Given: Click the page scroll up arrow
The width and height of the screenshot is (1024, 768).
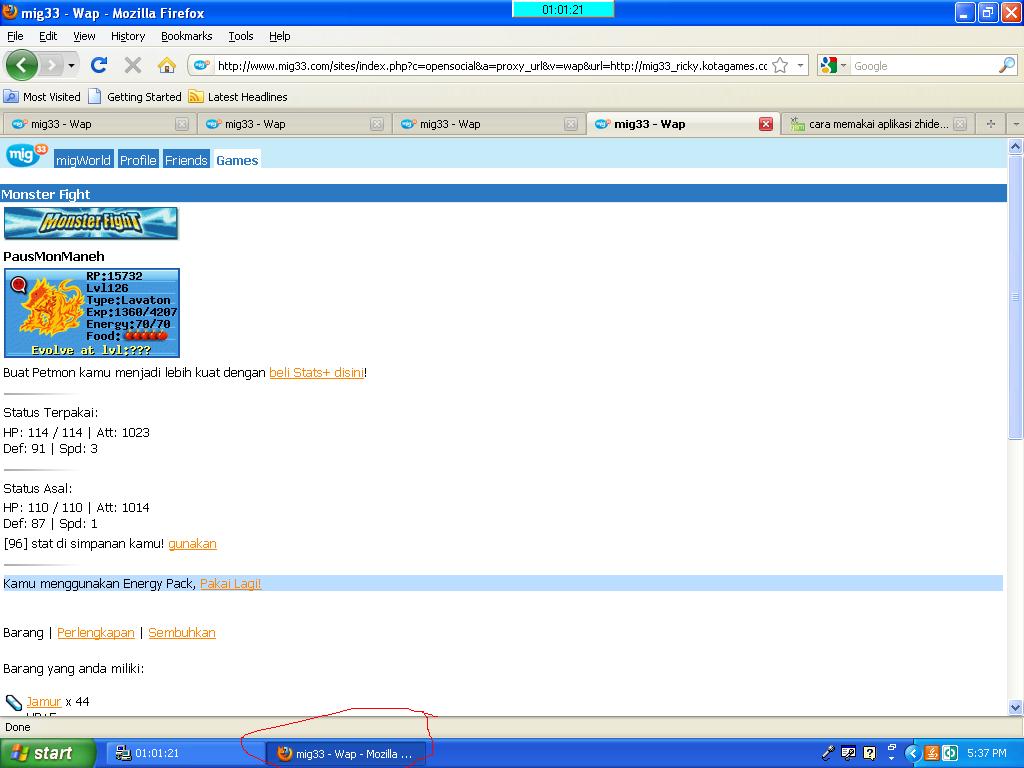Looking at the screenshot, I should 1015,147.
